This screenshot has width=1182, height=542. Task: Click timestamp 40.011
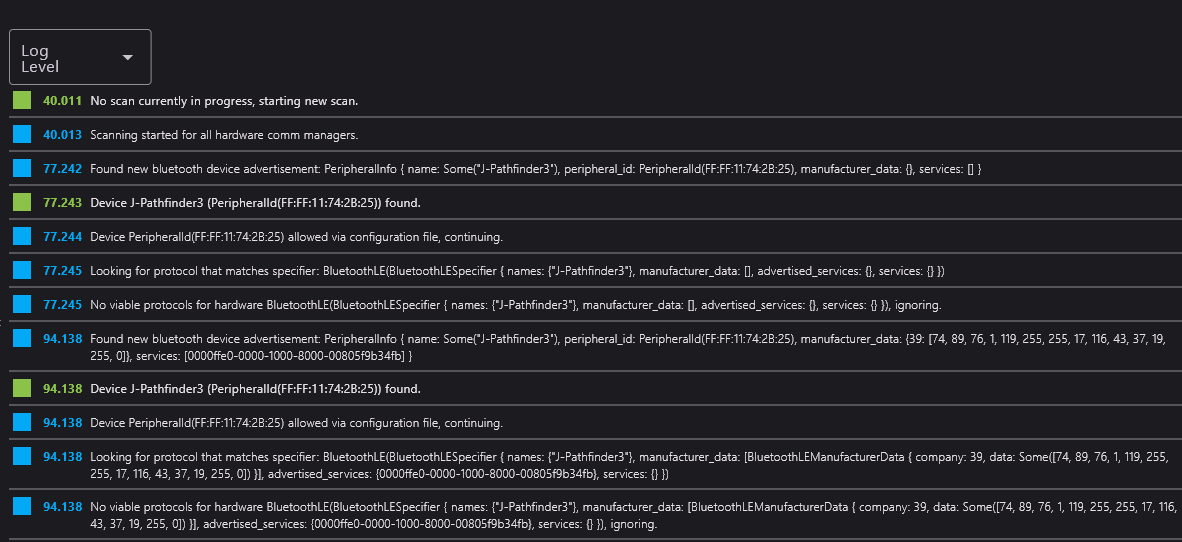coord(63,101)
